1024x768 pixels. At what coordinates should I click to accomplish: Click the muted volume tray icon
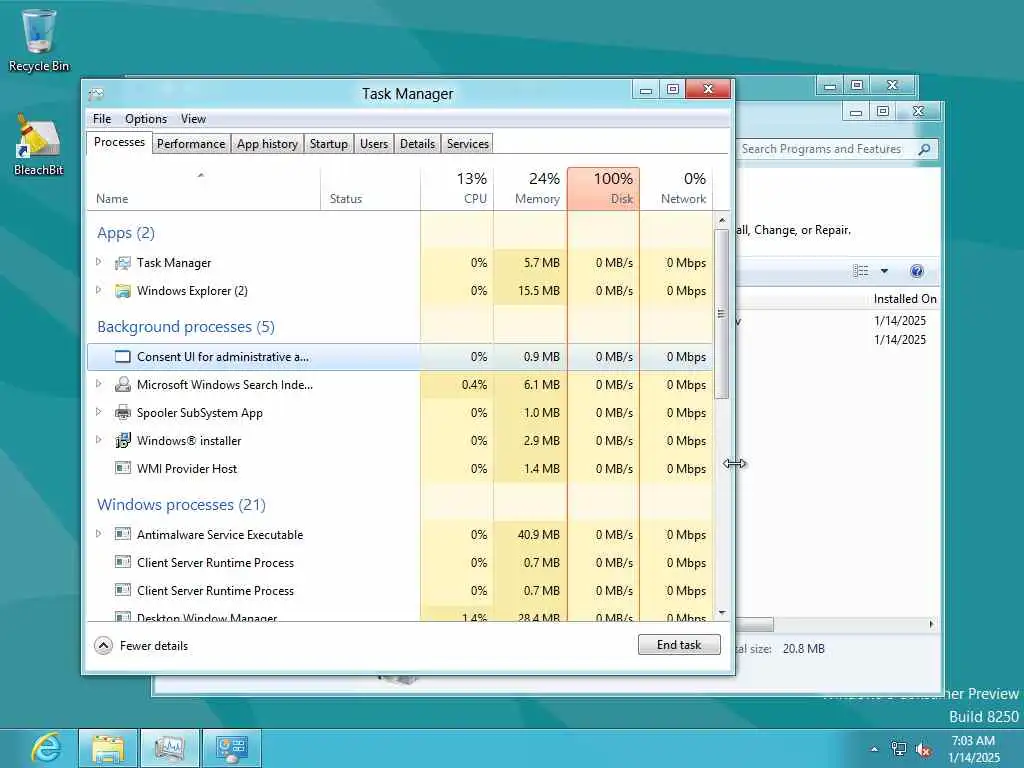click(x=923, y=749)
